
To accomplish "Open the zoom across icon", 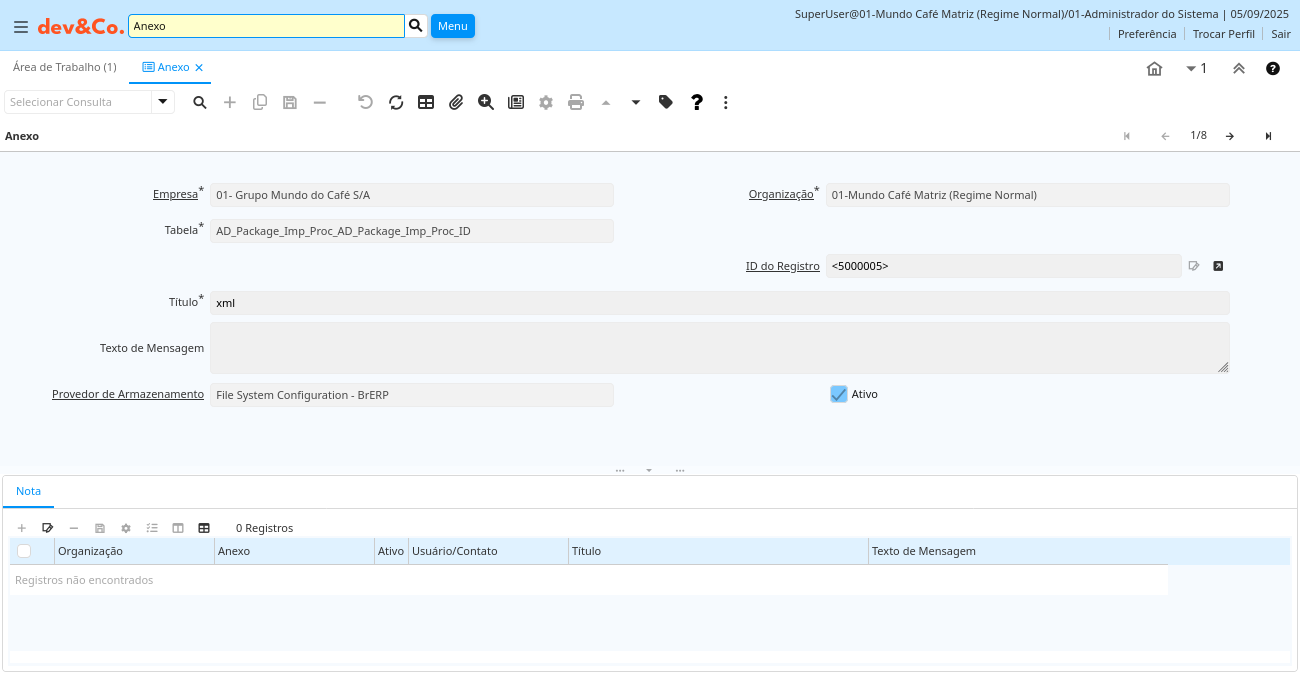I will tap(486, 102).
